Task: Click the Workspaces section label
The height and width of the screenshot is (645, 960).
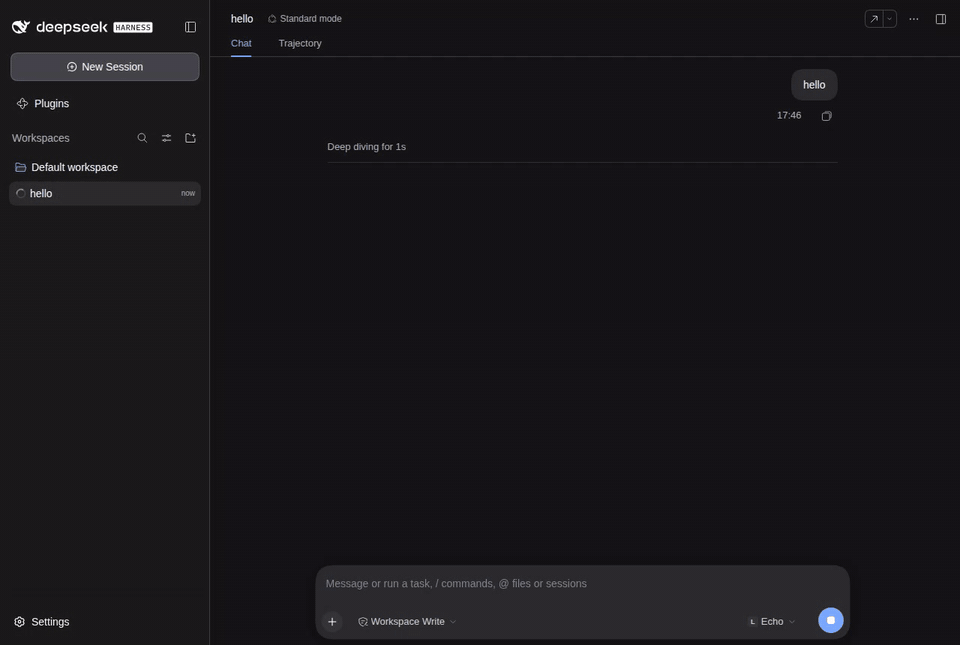Action: click(x=40, y=138)
